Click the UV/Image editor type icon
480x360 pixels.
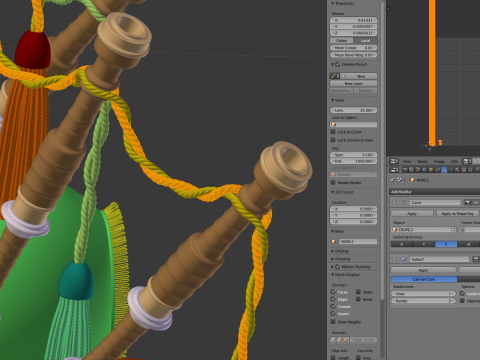(393, 161)
